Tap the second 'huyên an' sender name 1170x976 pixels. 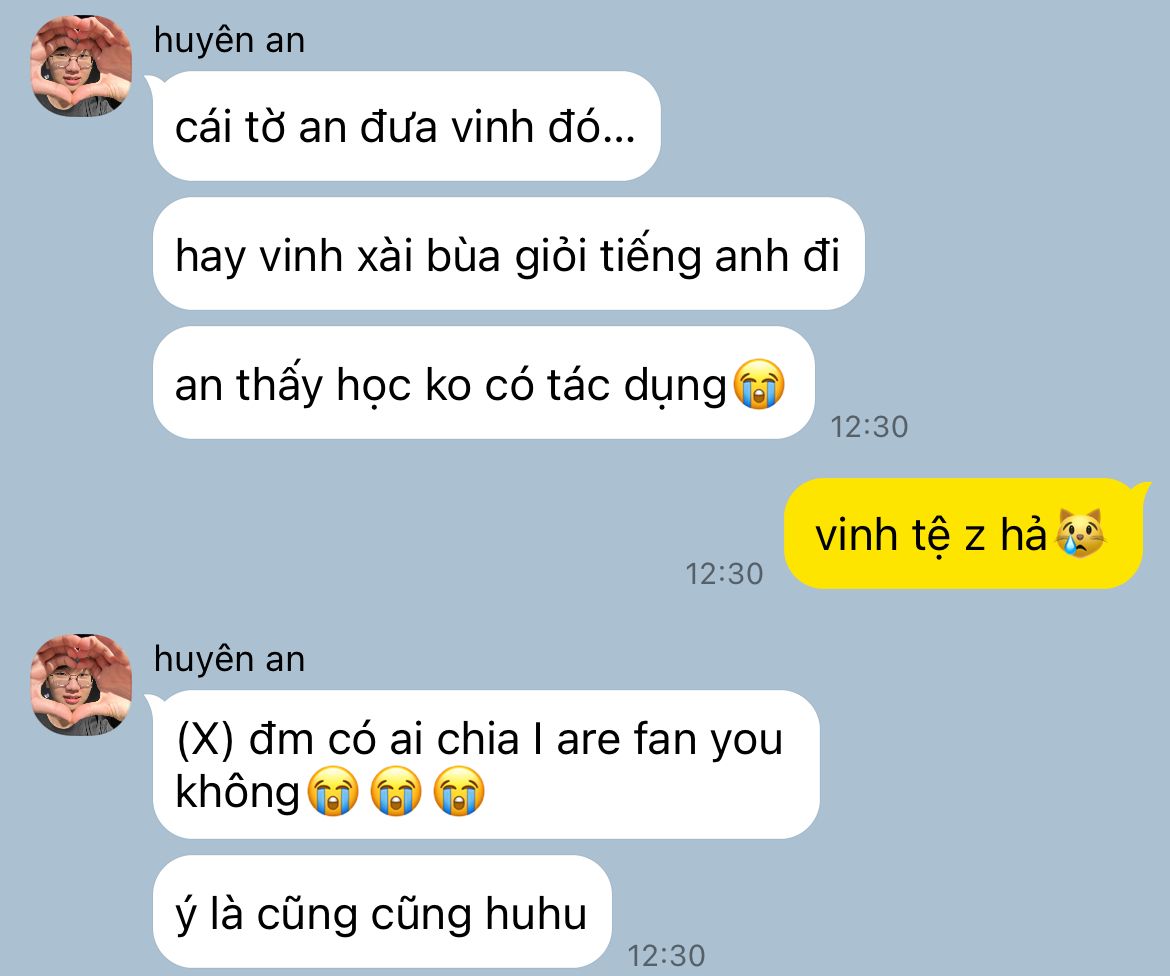click(x=229, y=659)
